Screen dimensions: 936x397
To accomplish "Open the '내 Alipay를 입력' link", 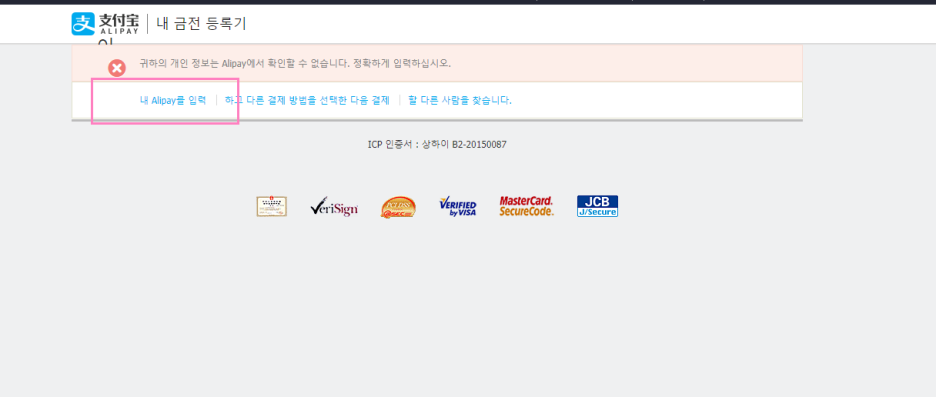I will point(173,100).
